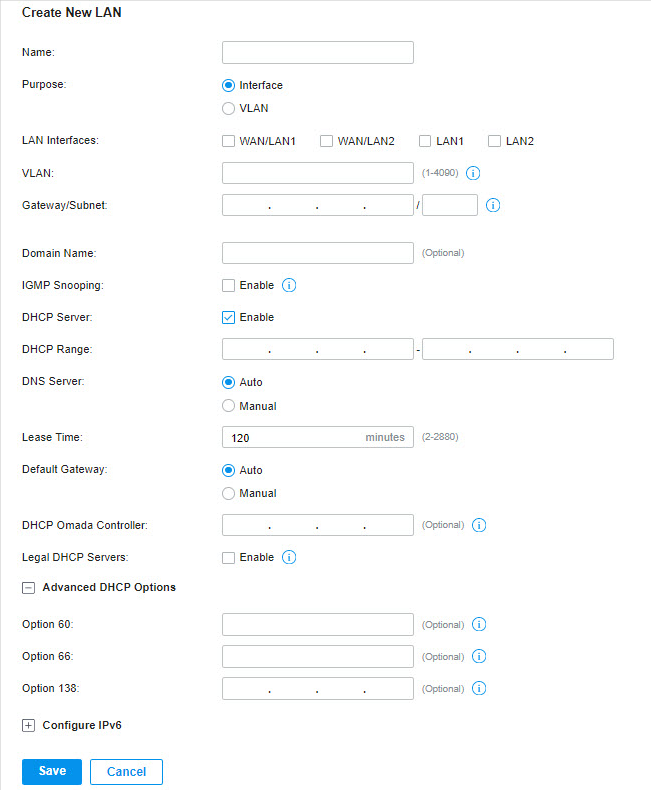Click the info icon next to VLAN field
Viewport: 651px width, 790px height.
click(473, 173)
